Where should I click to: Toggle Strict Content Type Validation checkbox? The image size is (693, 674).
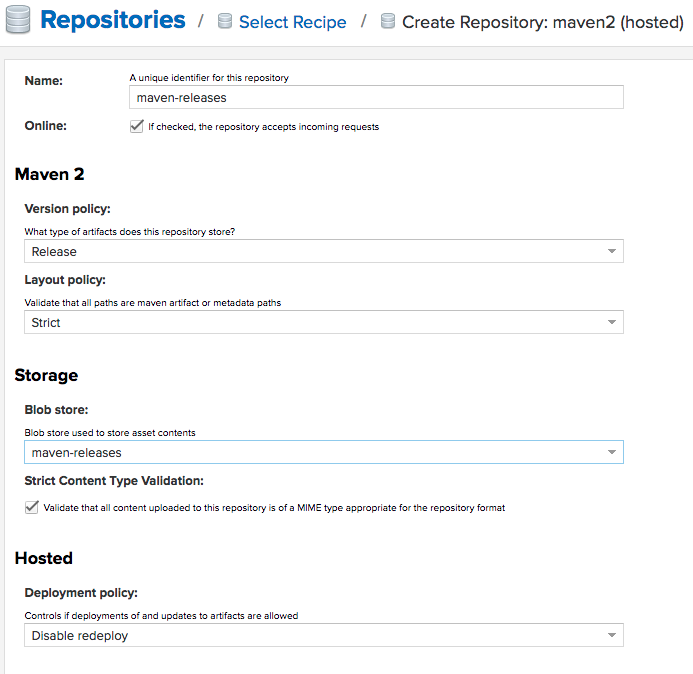32,507
